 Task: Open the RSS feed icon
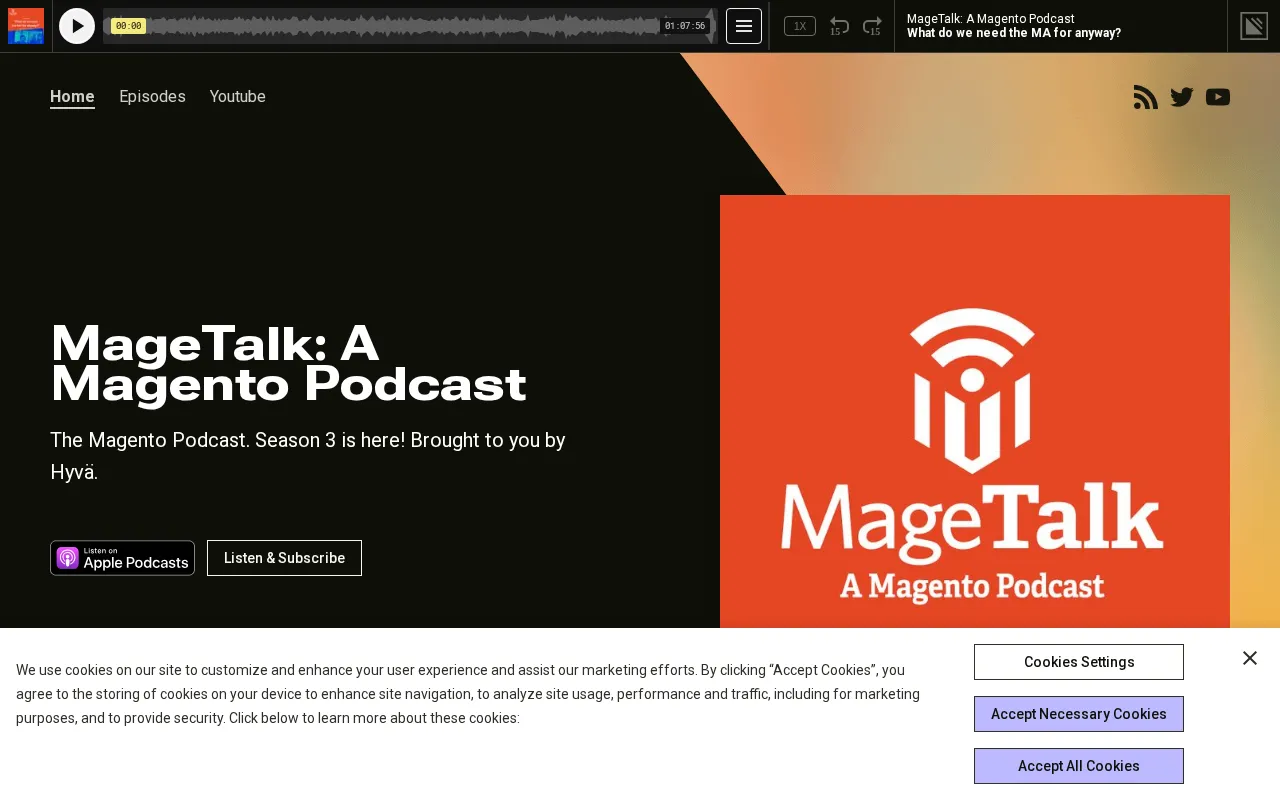[x=1146, y=97]
